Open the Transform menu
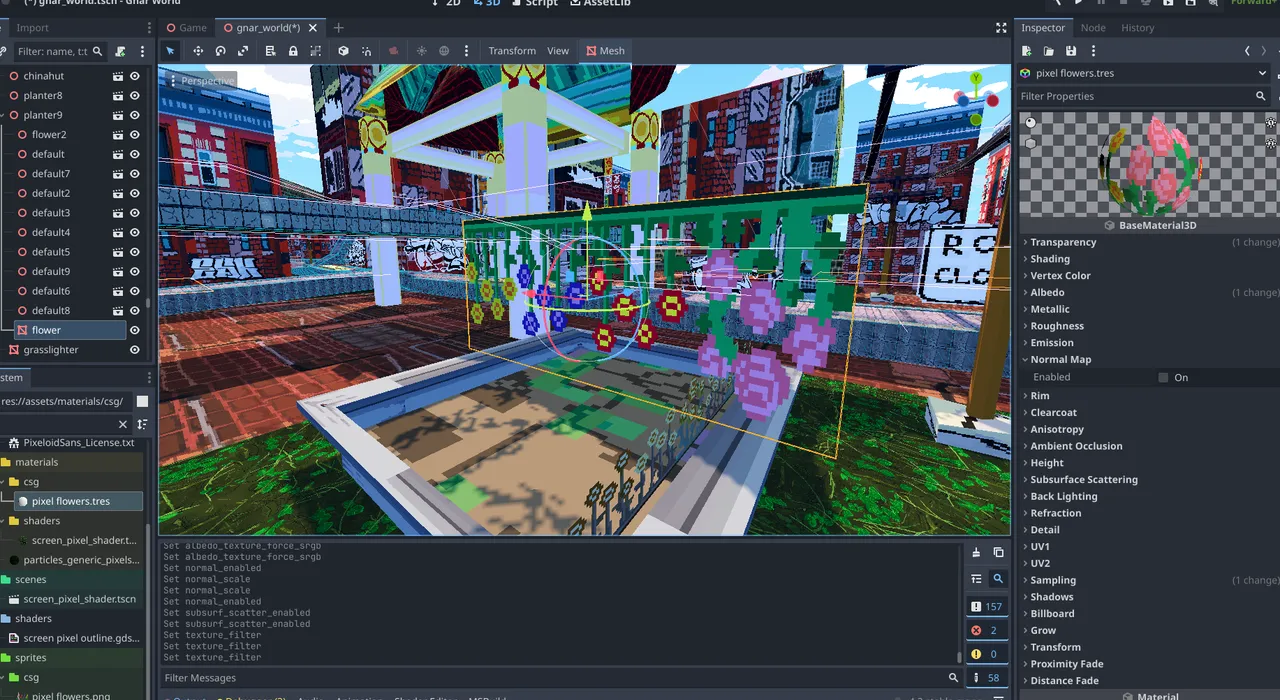Image resolution: width=1280 pixels, height=700 pixels. click(x=512, y=51)
